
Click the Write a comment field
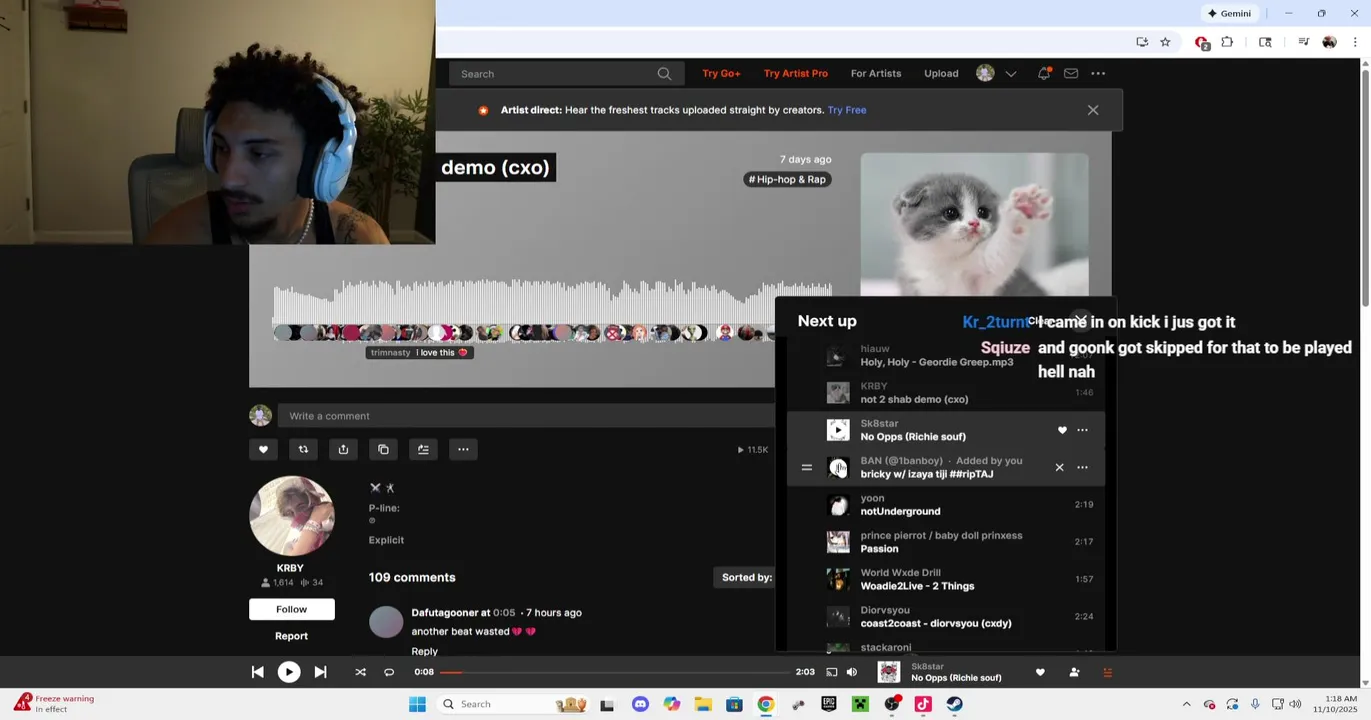528,416
